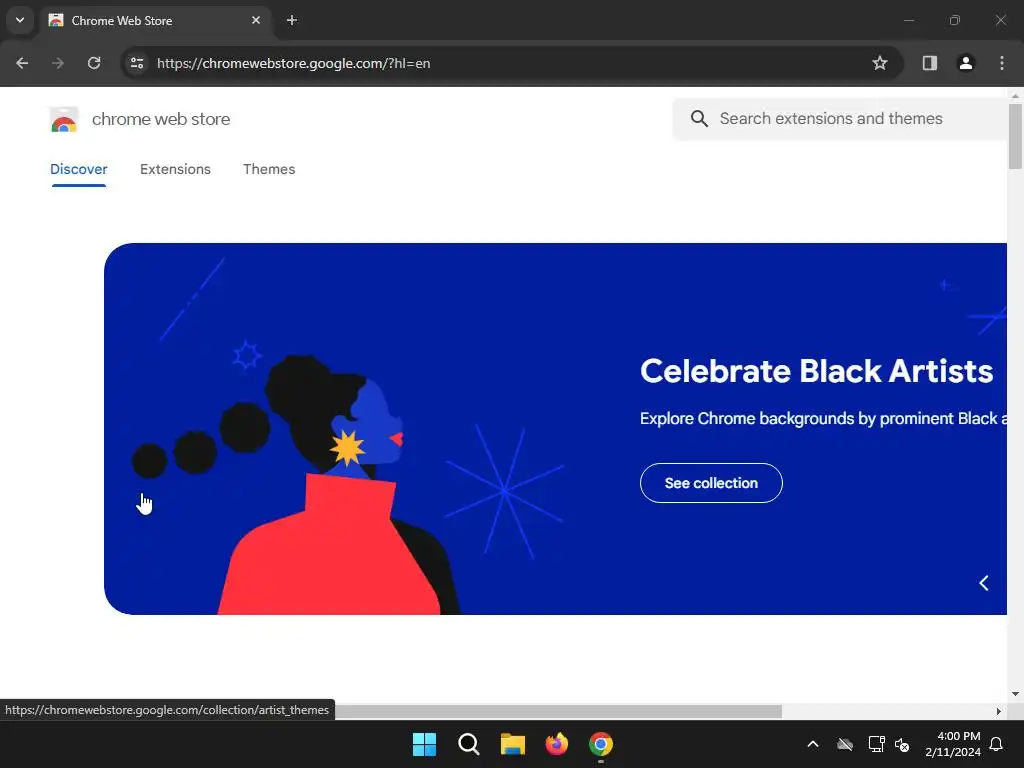Screen dimensions: 1024x768
Task: Open the Chrome profile icon
Action: coord(965,63)
